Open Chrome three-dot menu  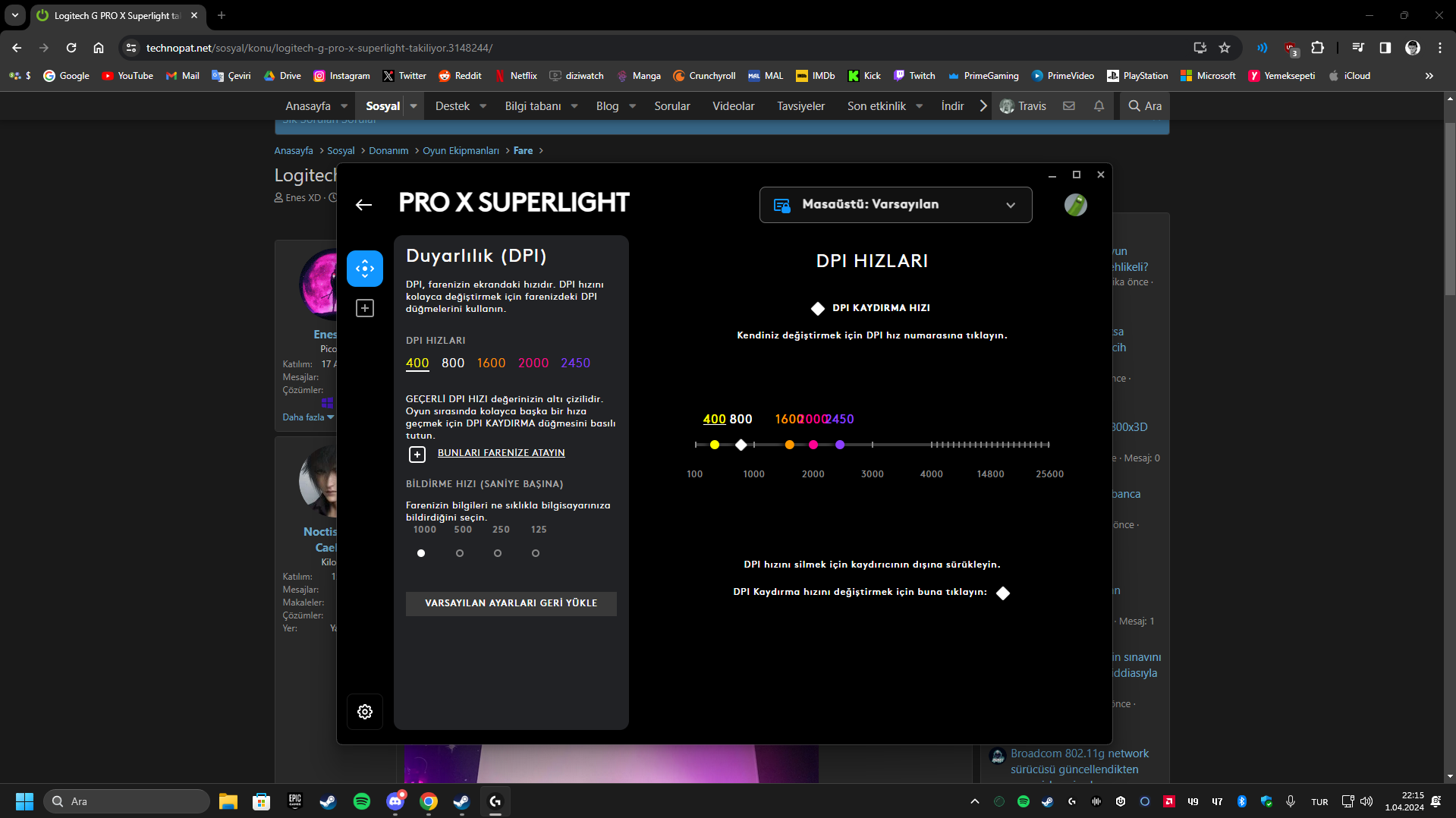tap(1440, 48)
